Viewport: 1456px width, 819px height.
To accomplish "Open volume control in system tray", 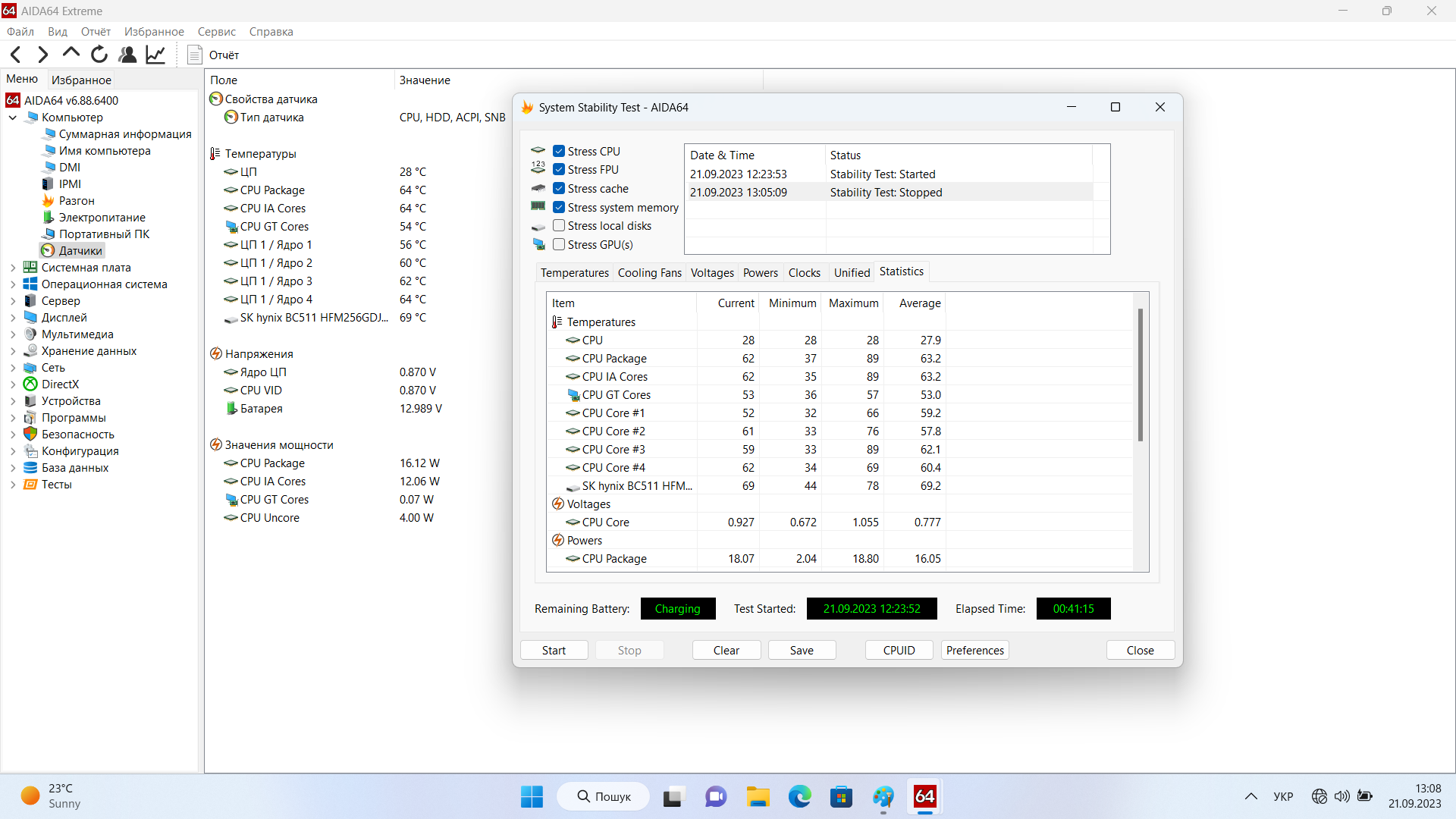I will tap(1342, 796).
